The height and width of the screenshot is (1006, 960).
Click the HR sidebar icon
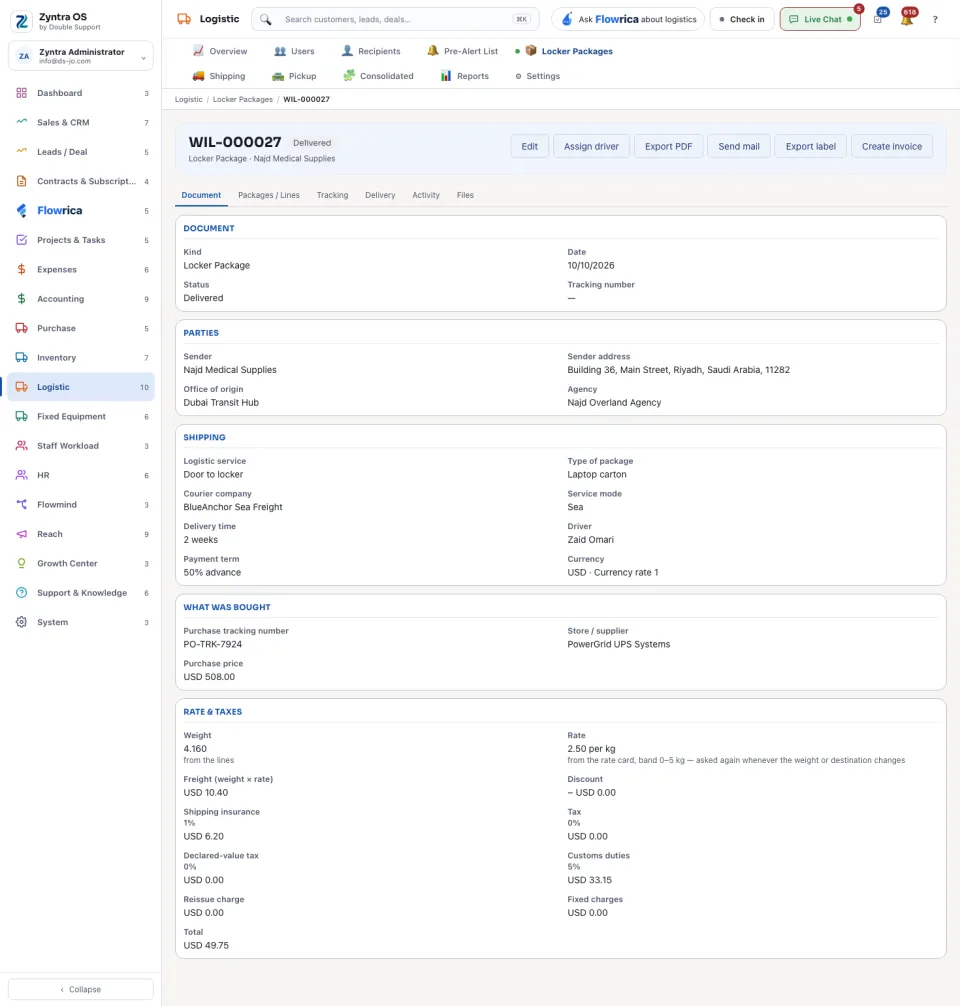(21, 475)
